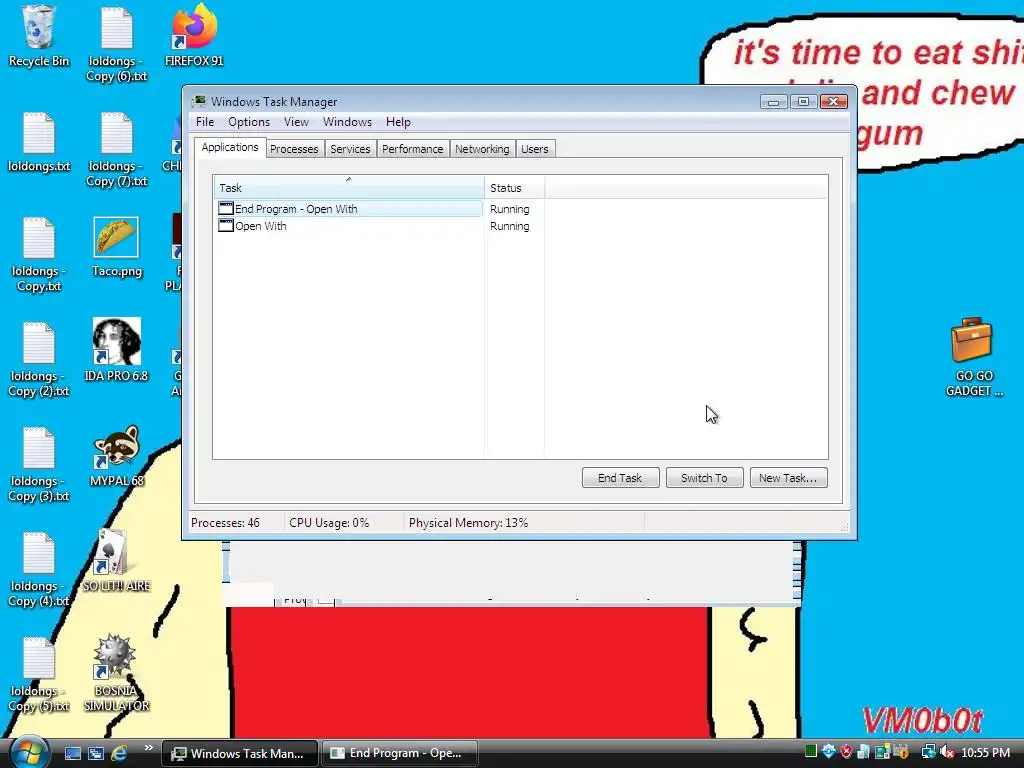
Task: Click the Switch To button
Action: coord(704,478)
